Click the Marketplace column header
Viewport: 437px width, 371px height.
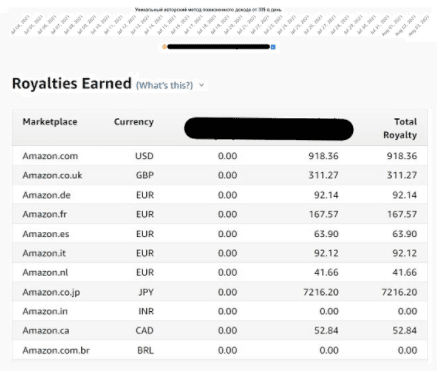pyautogui.click(x=50, y=122)
